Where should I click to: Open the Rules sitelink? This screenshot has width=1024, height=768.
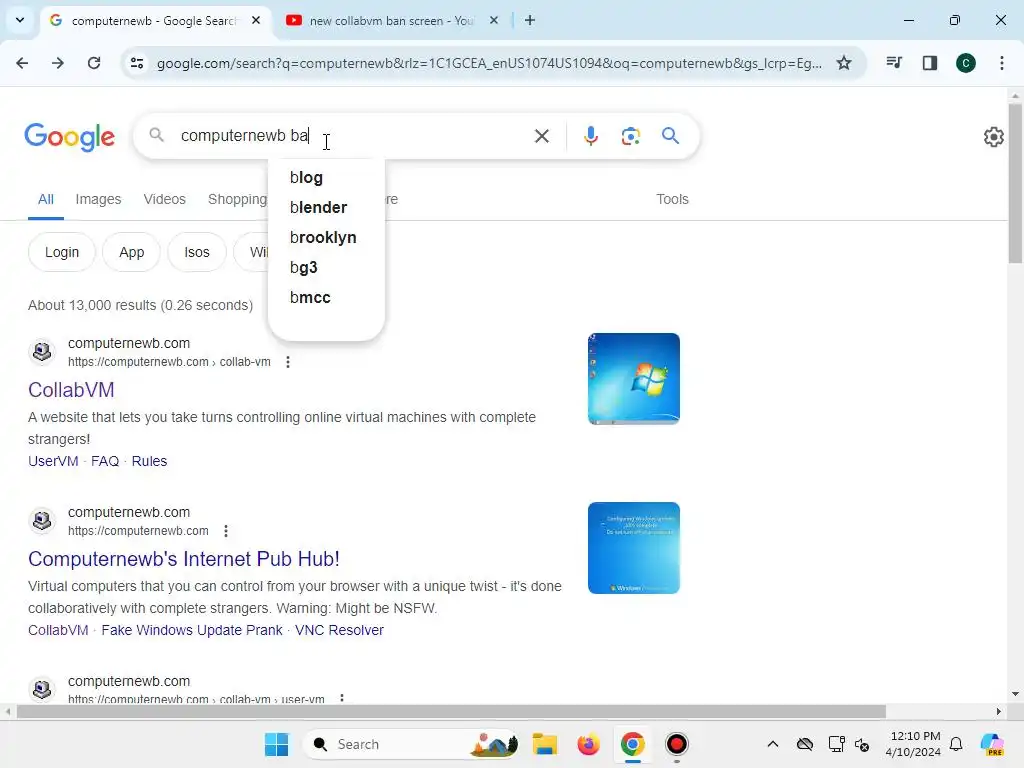click(x=149, y=461)
